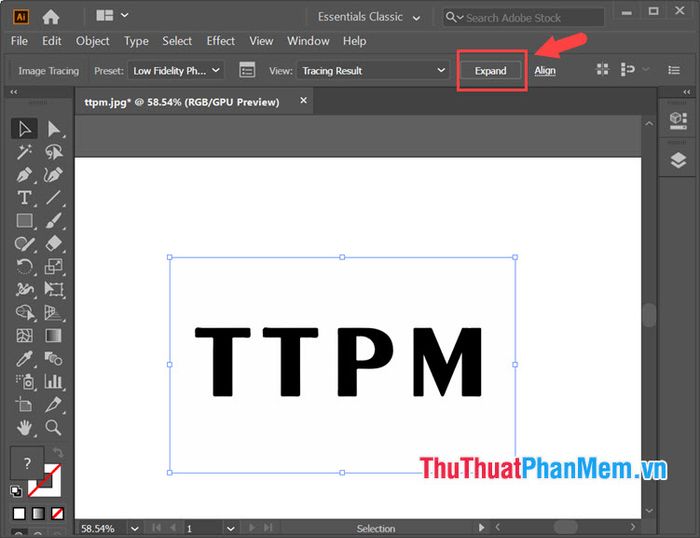Choose the Shaper tool
The height and width of the screenshot is (538, 700).
point(24,243)
